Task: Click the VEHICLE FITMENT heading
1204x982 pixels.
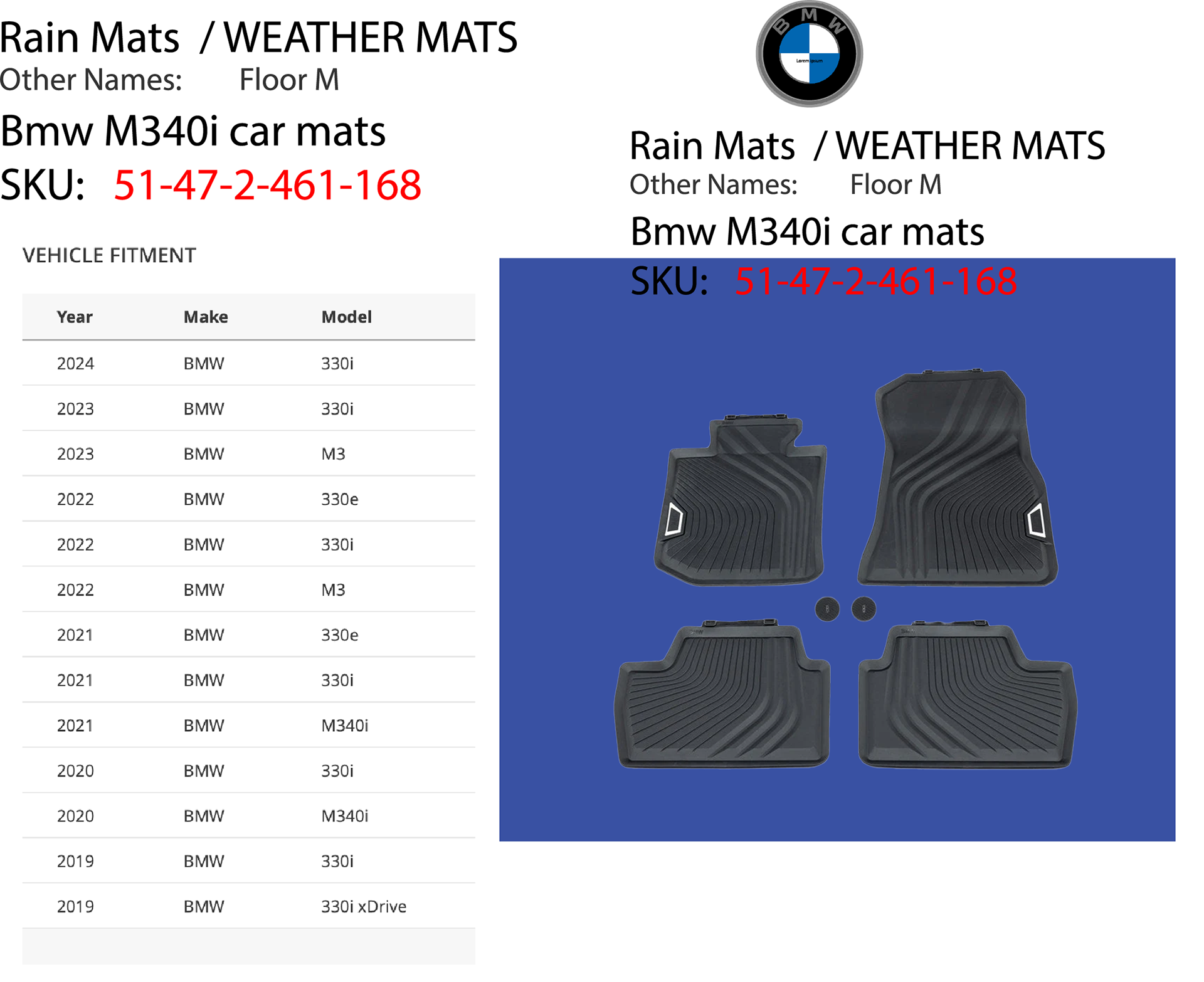Action: point(109,256)
